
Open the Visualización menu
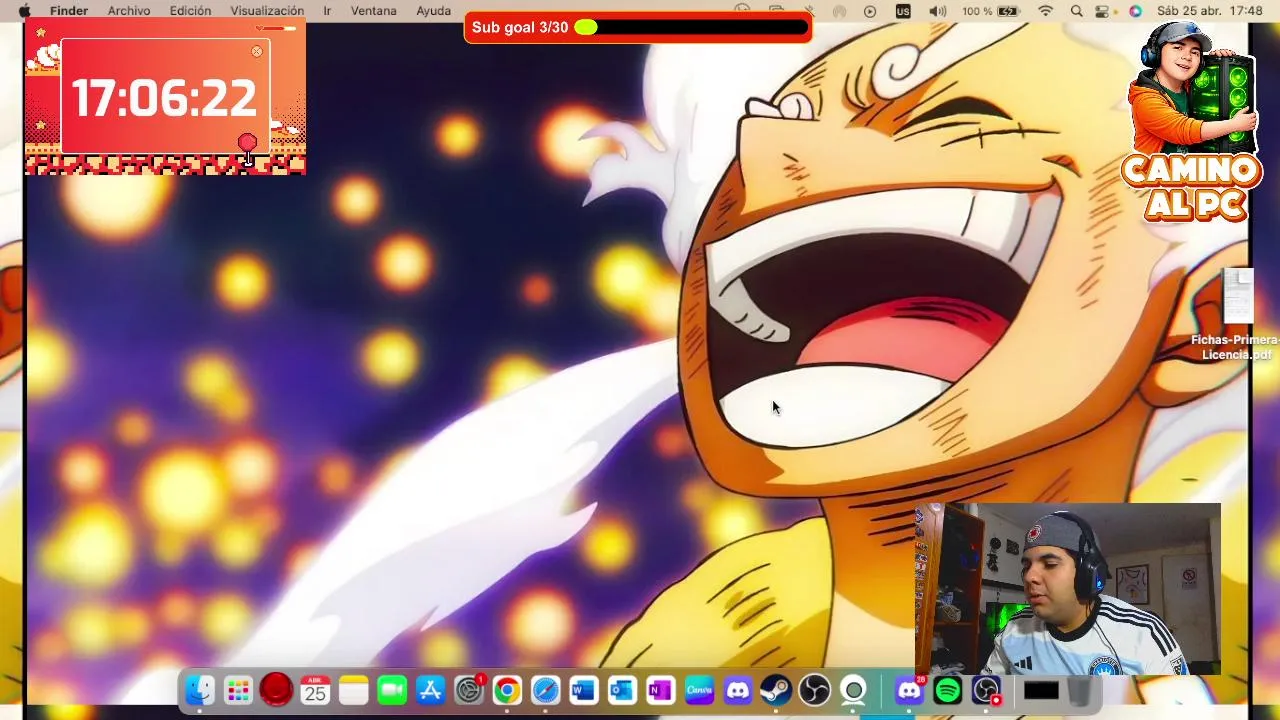pos(267,11)
